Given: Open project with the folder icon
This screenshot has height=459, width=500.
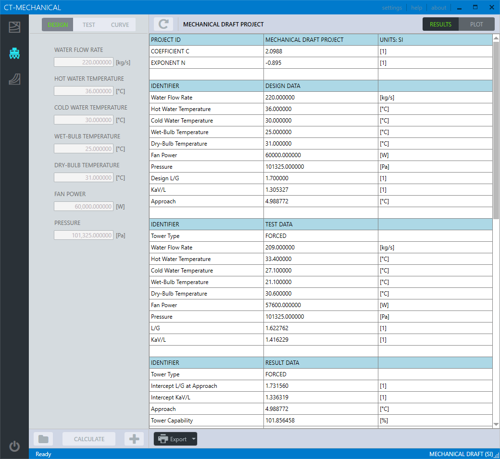Looking at the screenshot, I should [x=43, y=439].
